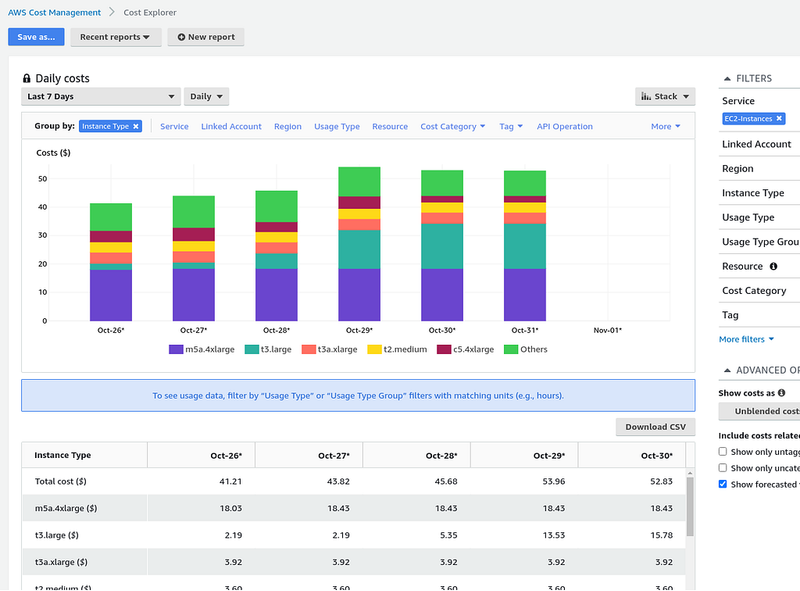Image resolution: width=800 pixels, height=591 pixels.
Task: Open AWS Cost Management breadcrumb link
Action: (54, 13)
